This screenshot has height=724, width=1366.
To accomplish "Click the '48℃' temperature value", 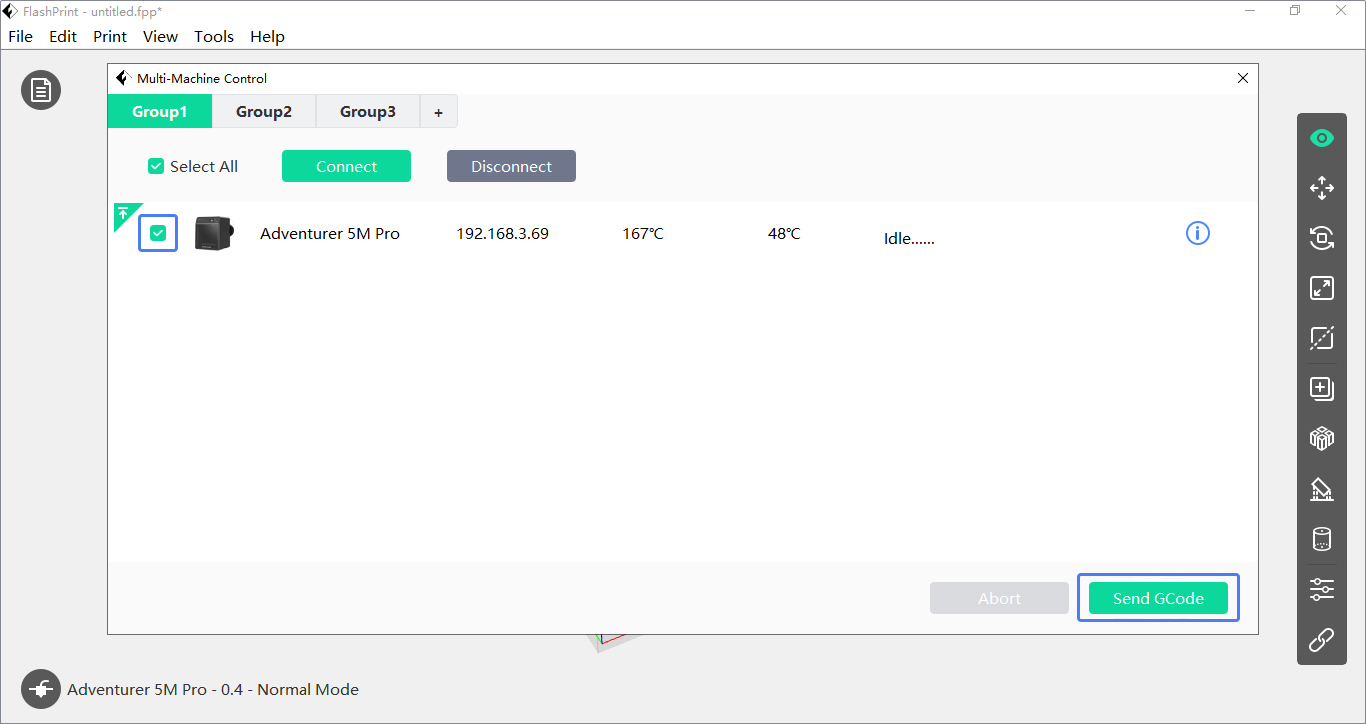I will coord(784,234).
